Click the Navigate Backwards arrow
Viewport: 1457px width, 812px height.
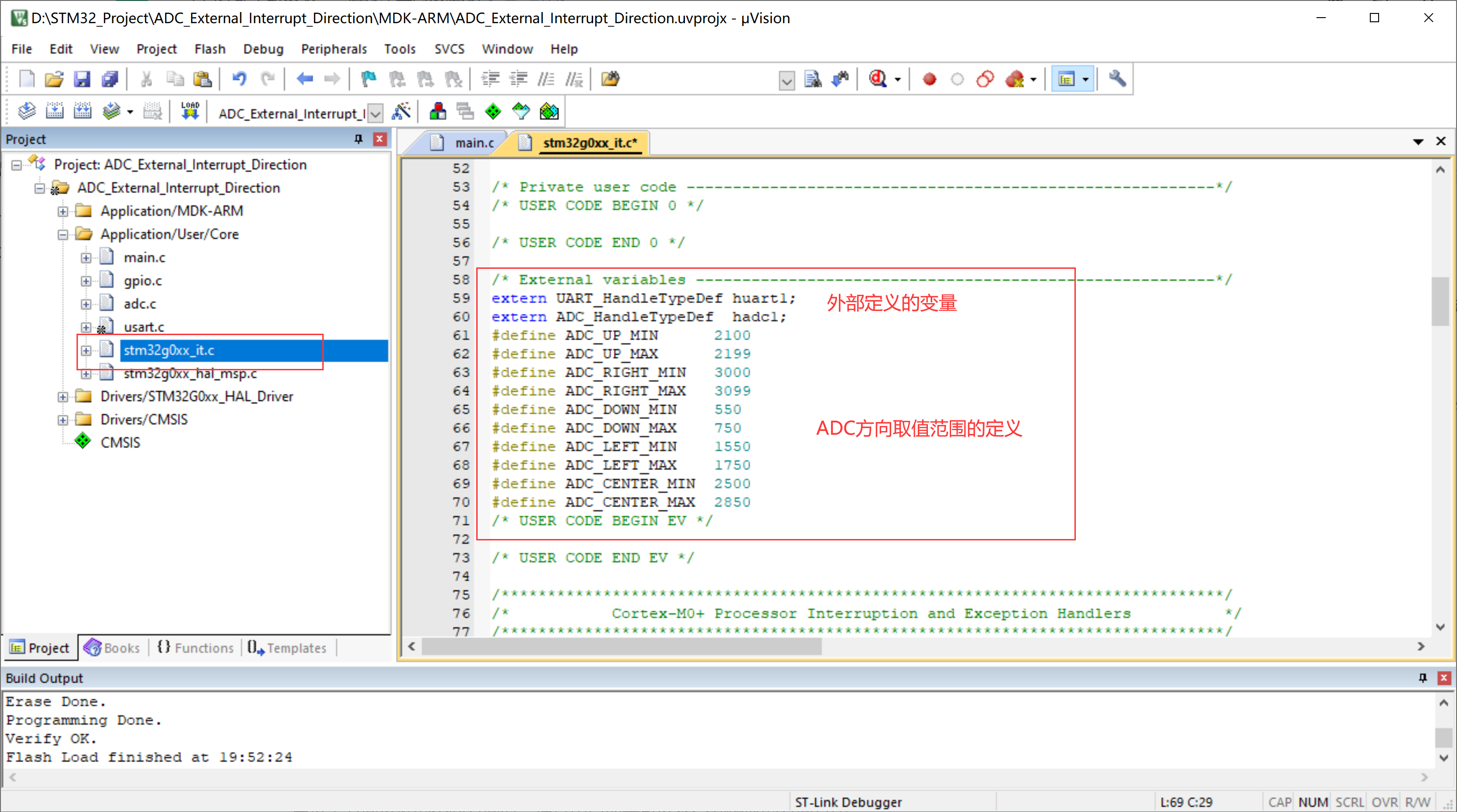point(304,79)
